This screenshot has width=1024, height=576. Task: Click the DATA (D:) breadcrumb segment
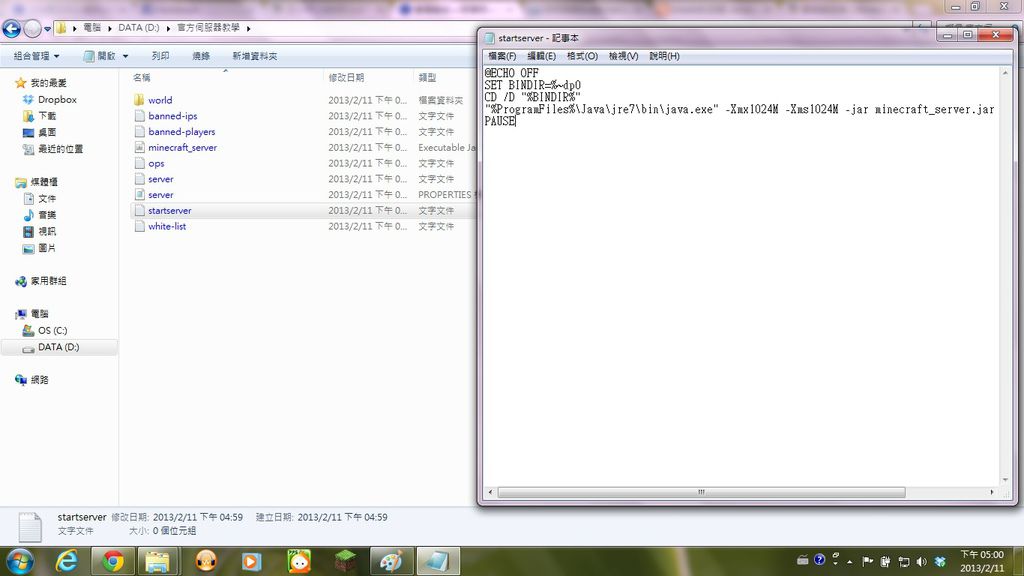pyautogui.click(x=138, y=27)
